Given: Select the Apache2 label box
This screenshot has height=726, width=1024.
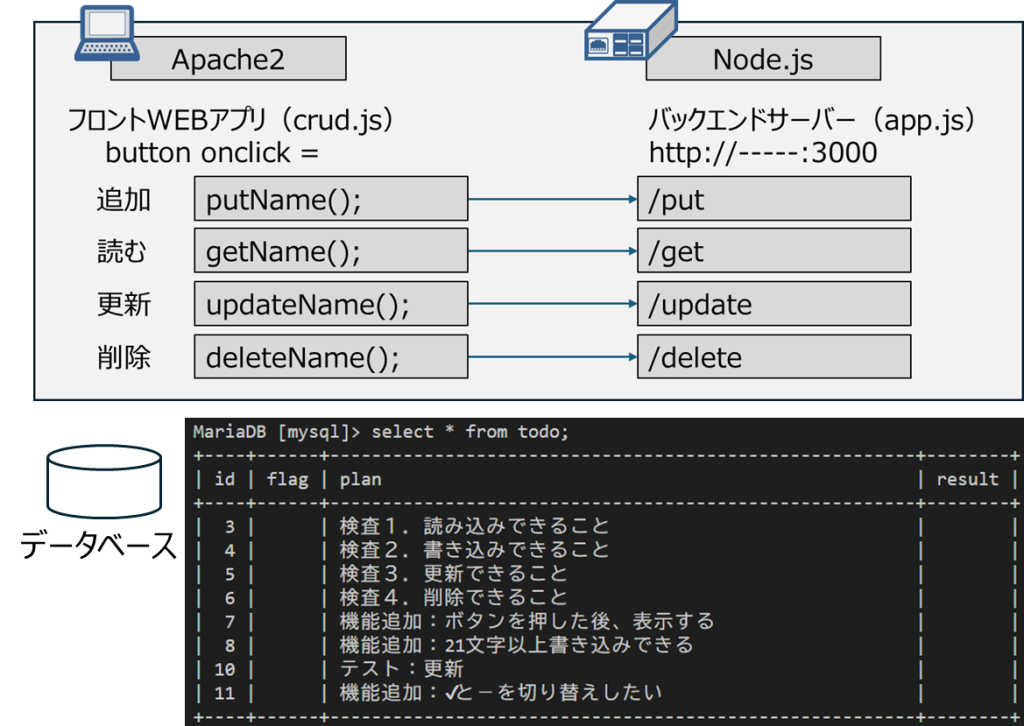Looking at the screenshot, I should coord(228,59).
